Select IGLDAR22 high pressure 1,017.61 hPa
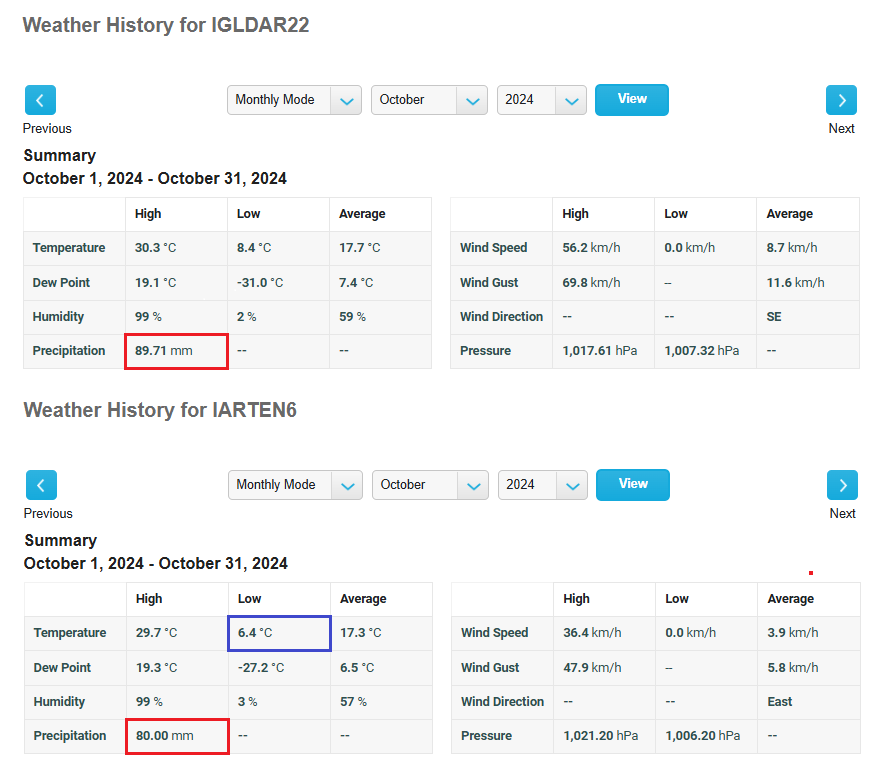The width and height of the screenshot is (889, 770). click(x=599, y=351)
